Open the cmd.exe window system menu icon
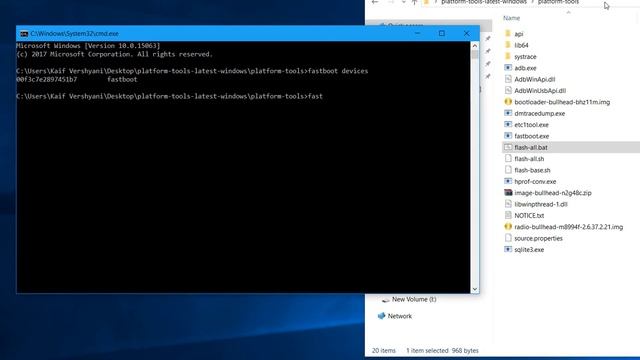 coord(24,33)
